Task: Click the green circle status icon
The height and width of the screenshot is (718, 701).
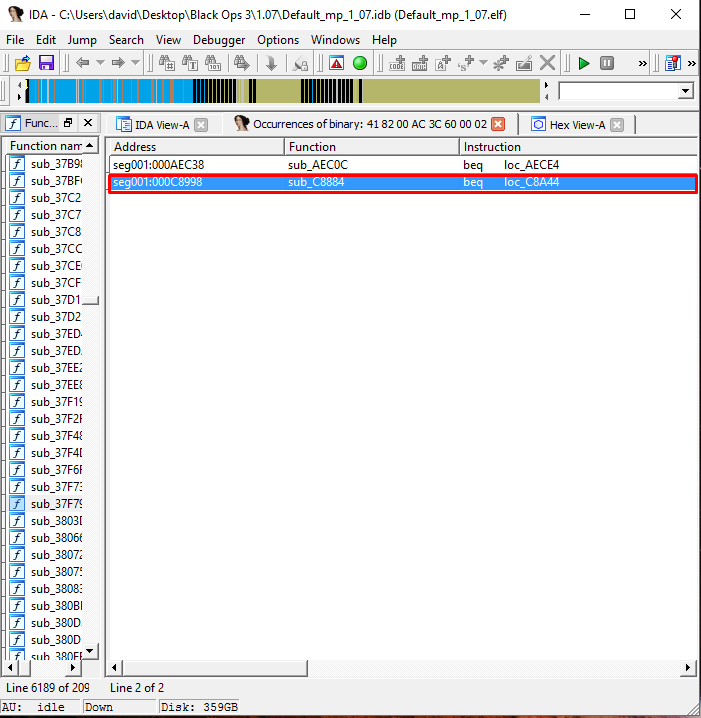Action: (360, 63)
